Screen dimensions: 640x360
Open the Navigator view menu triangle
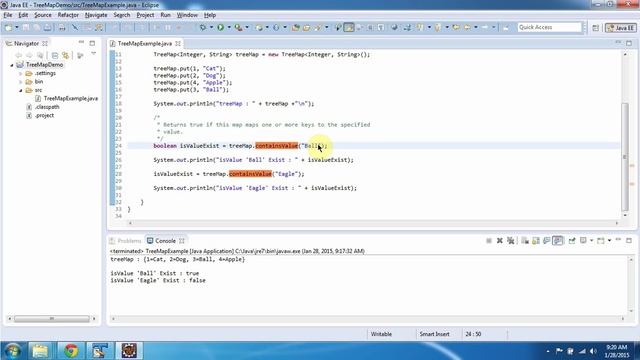coord(93,53)
